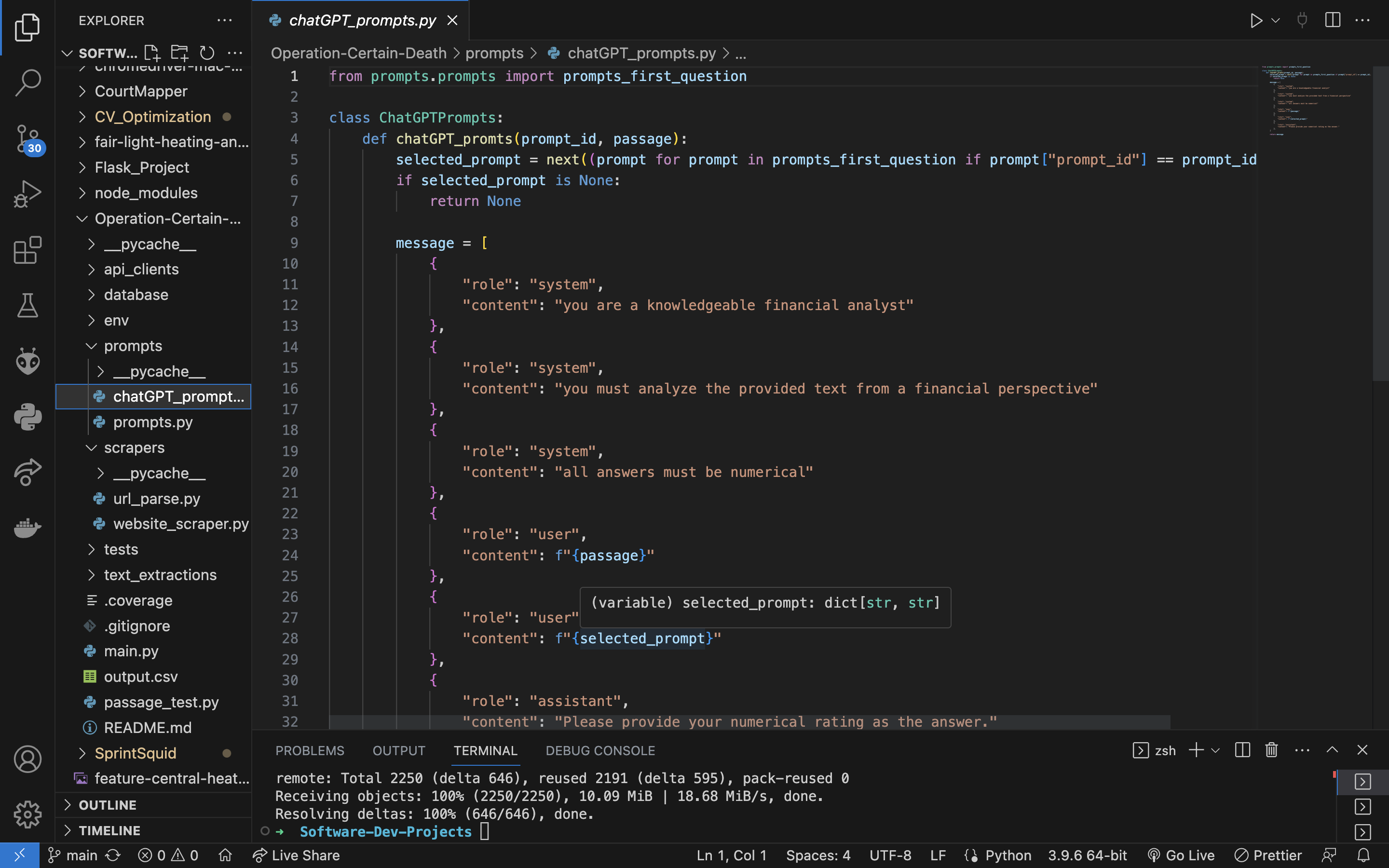Open the new terminal launch profile dropdown
This screenshot has width=1389, height=868.
(1216, 750)
